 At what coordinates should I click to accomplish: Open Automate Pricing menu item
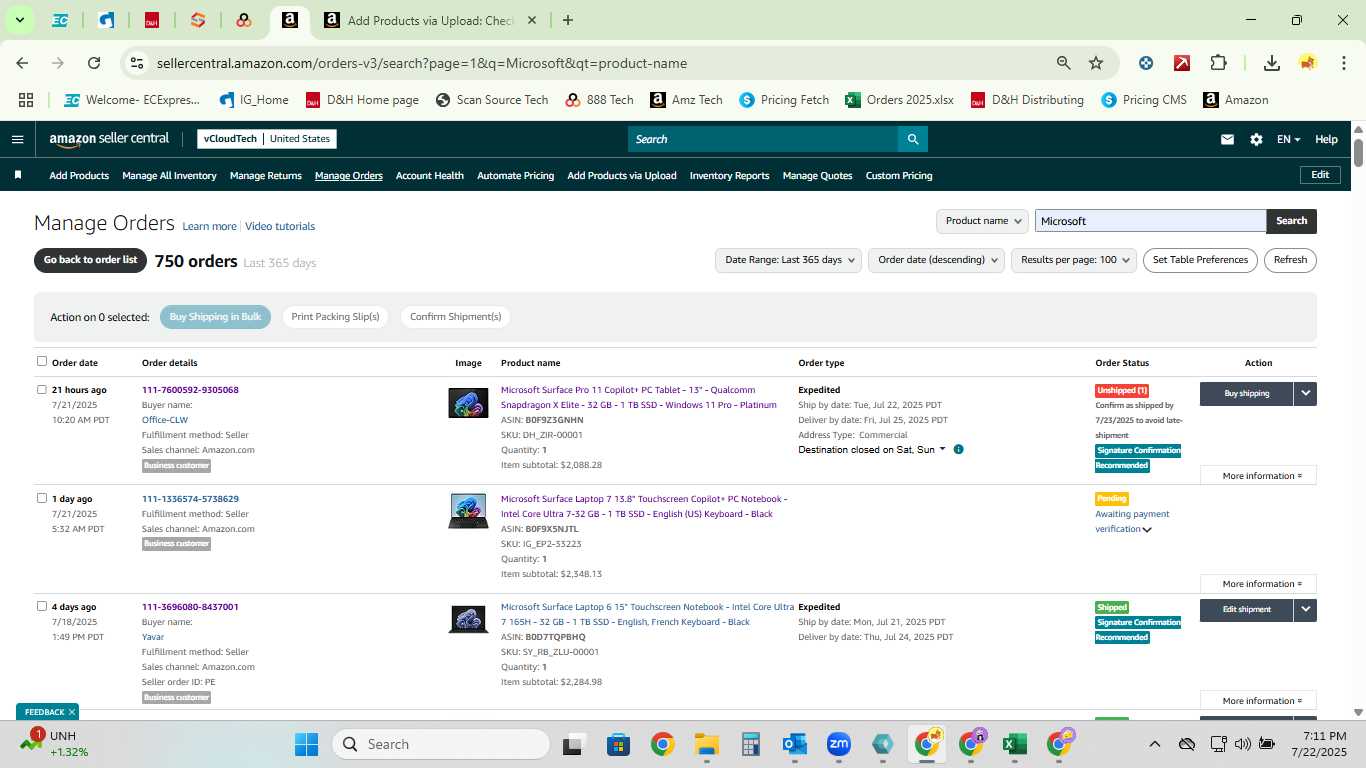coord(515,175)
